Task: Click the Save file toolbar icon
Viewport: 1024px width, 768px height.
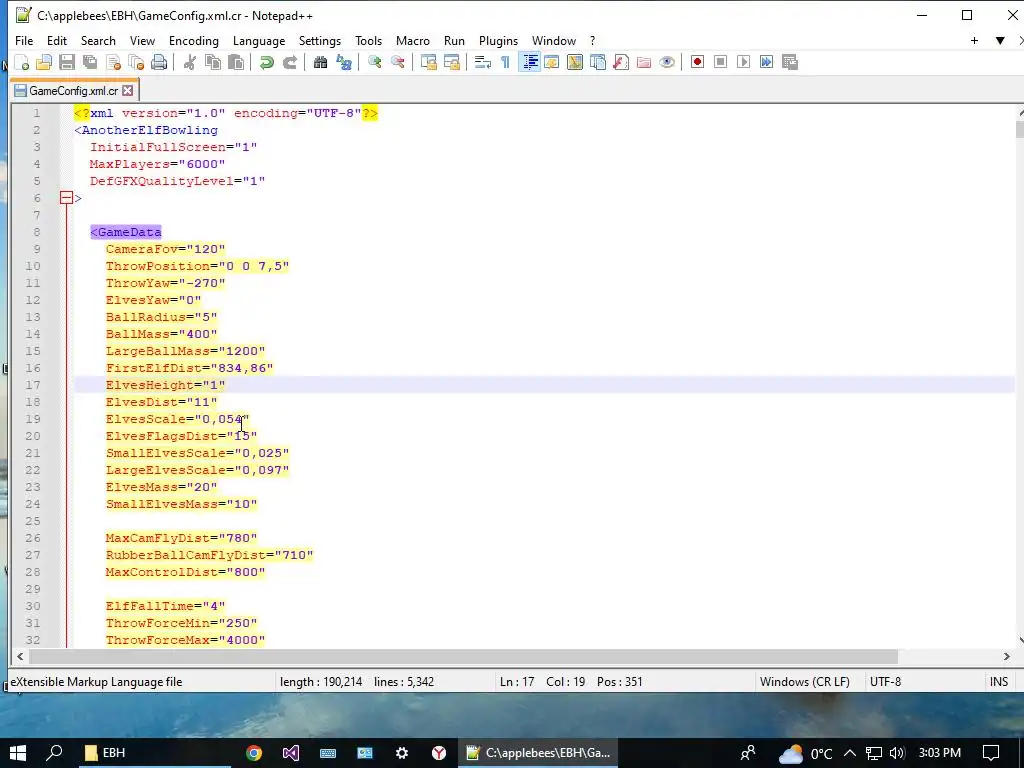Action: click(67, 62)
